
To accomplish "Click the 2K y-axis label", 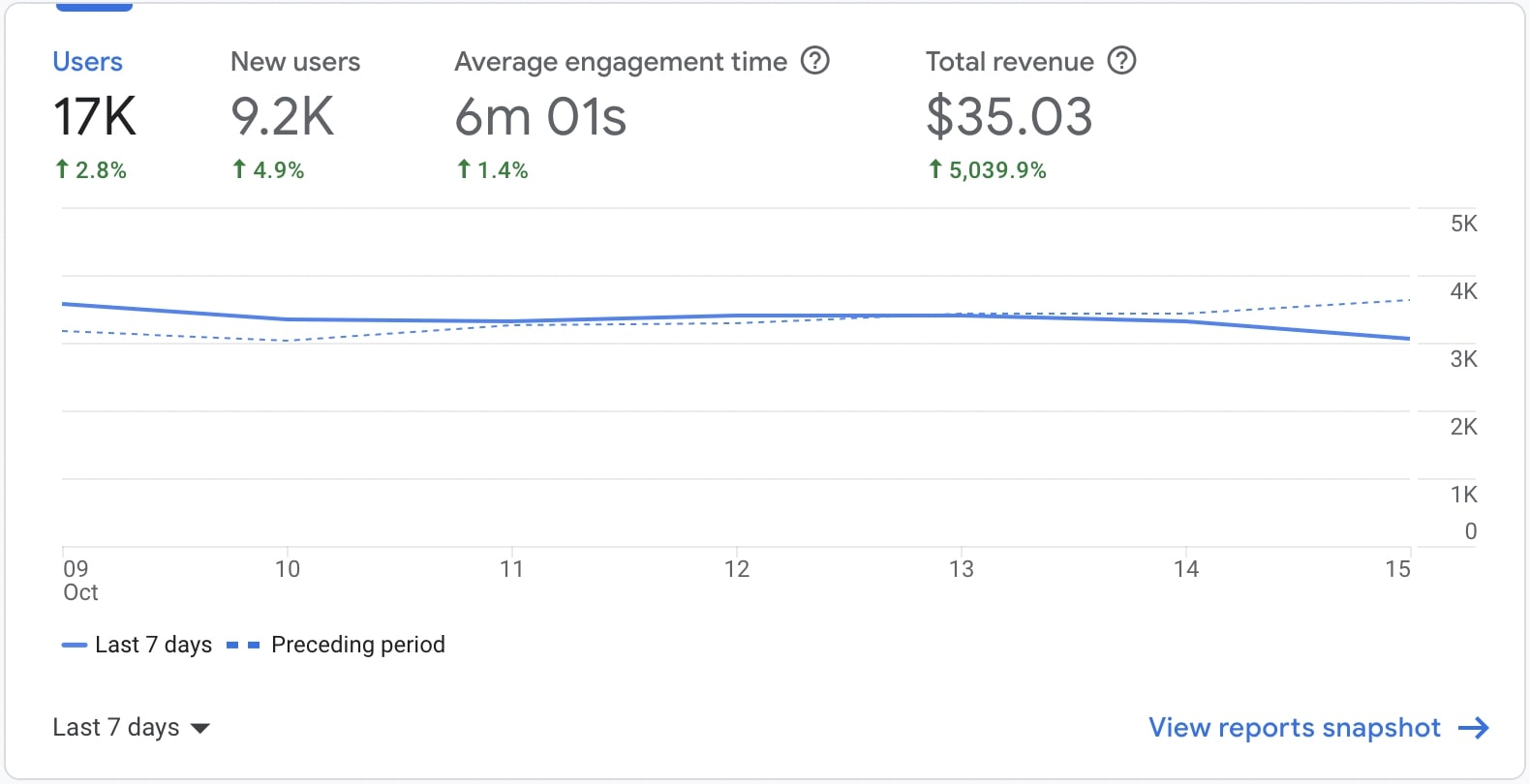I will click(x=1463, y=427).
